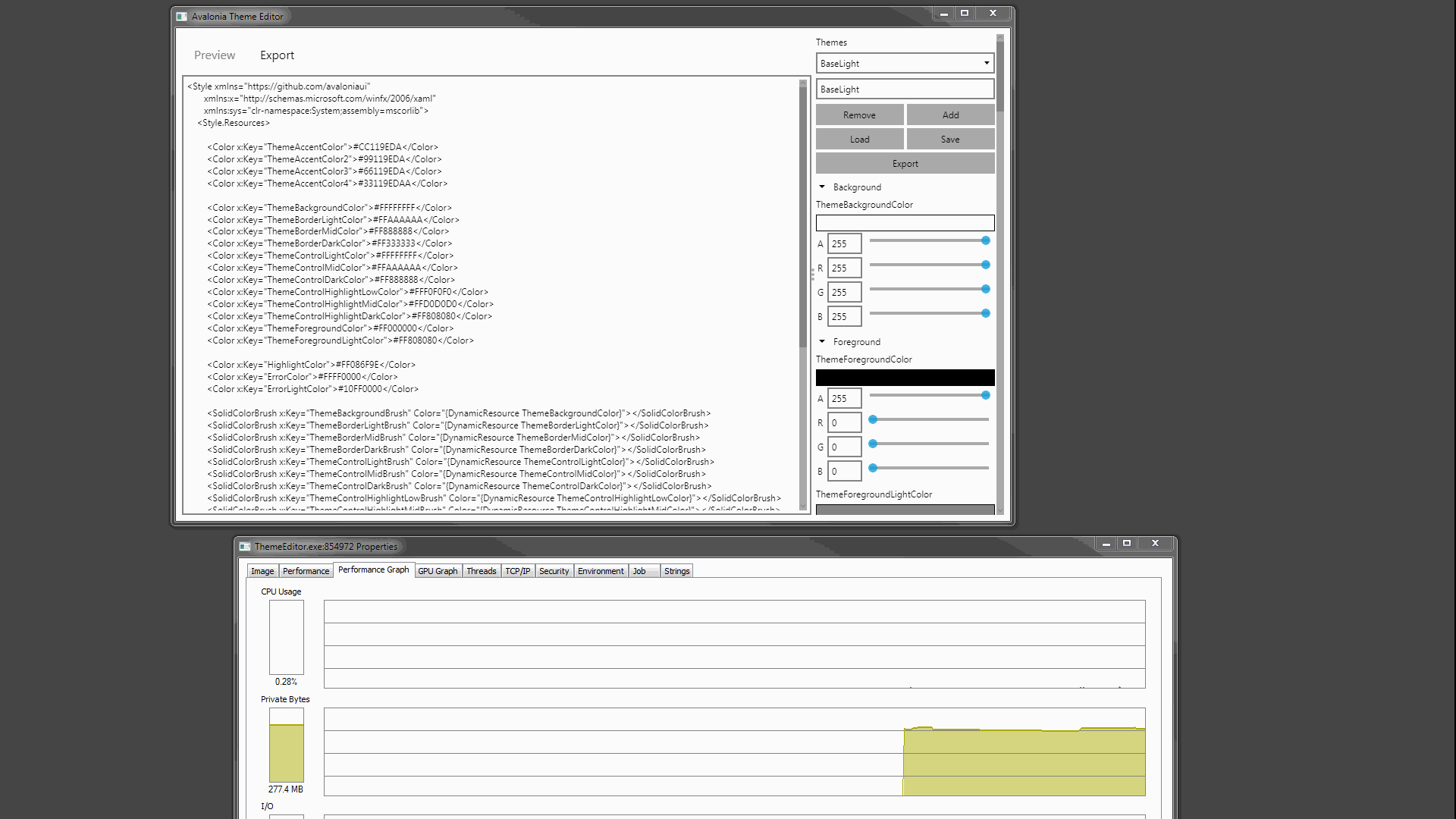Click the Avalonia Theme Editor title bar icon

(x=180, y=16)
